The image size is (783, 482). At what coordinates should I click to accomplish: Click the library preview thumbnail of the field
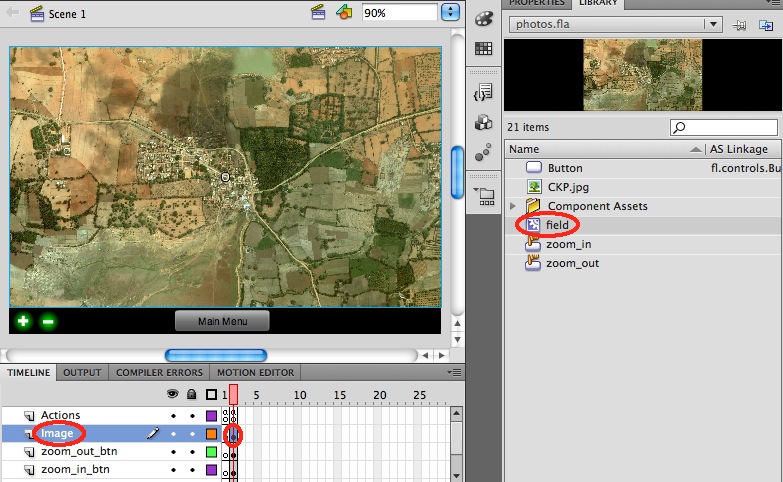coord(643,75)
